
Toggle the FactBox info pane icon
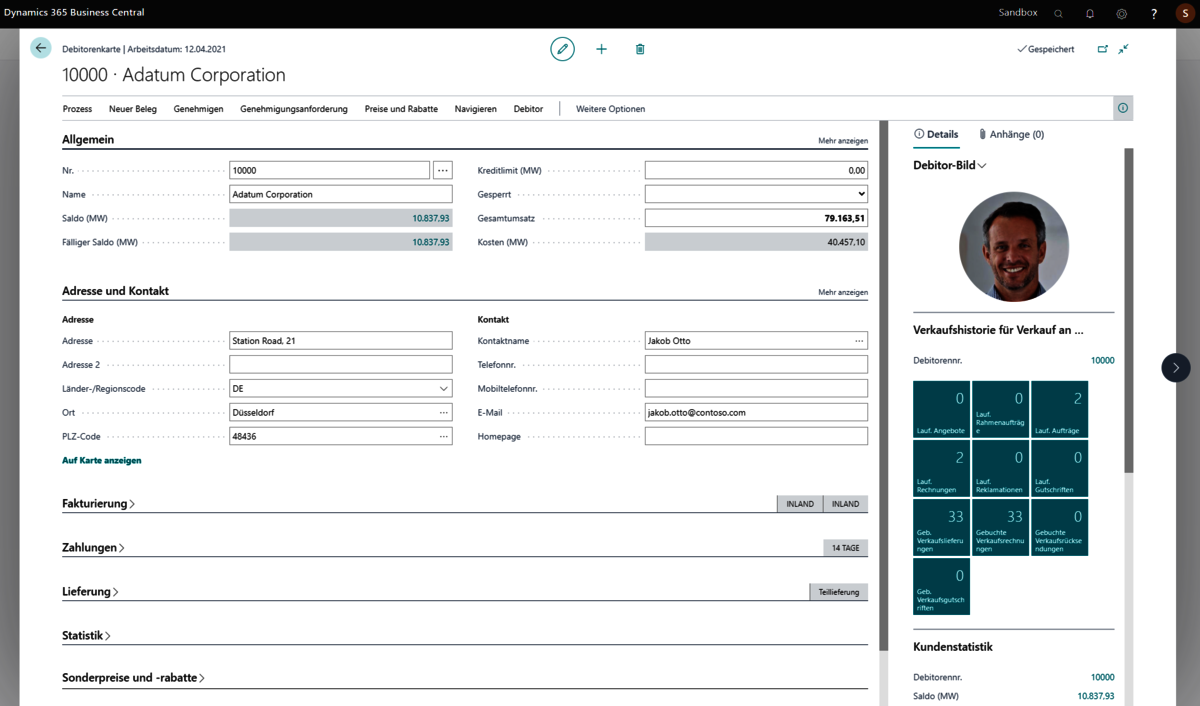(x=1123, y=108)
